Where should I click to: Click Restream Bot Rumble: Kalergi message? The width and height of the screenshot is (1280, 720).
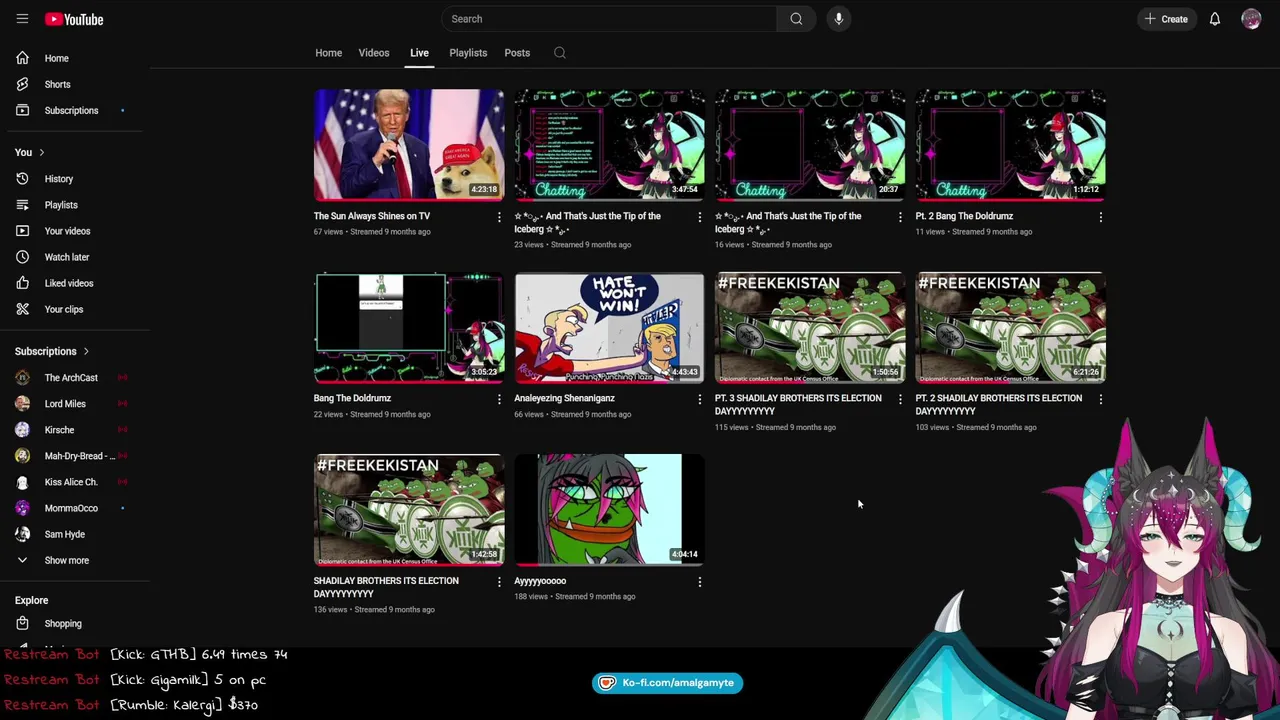pyautogui.click(x=131, y=705)
